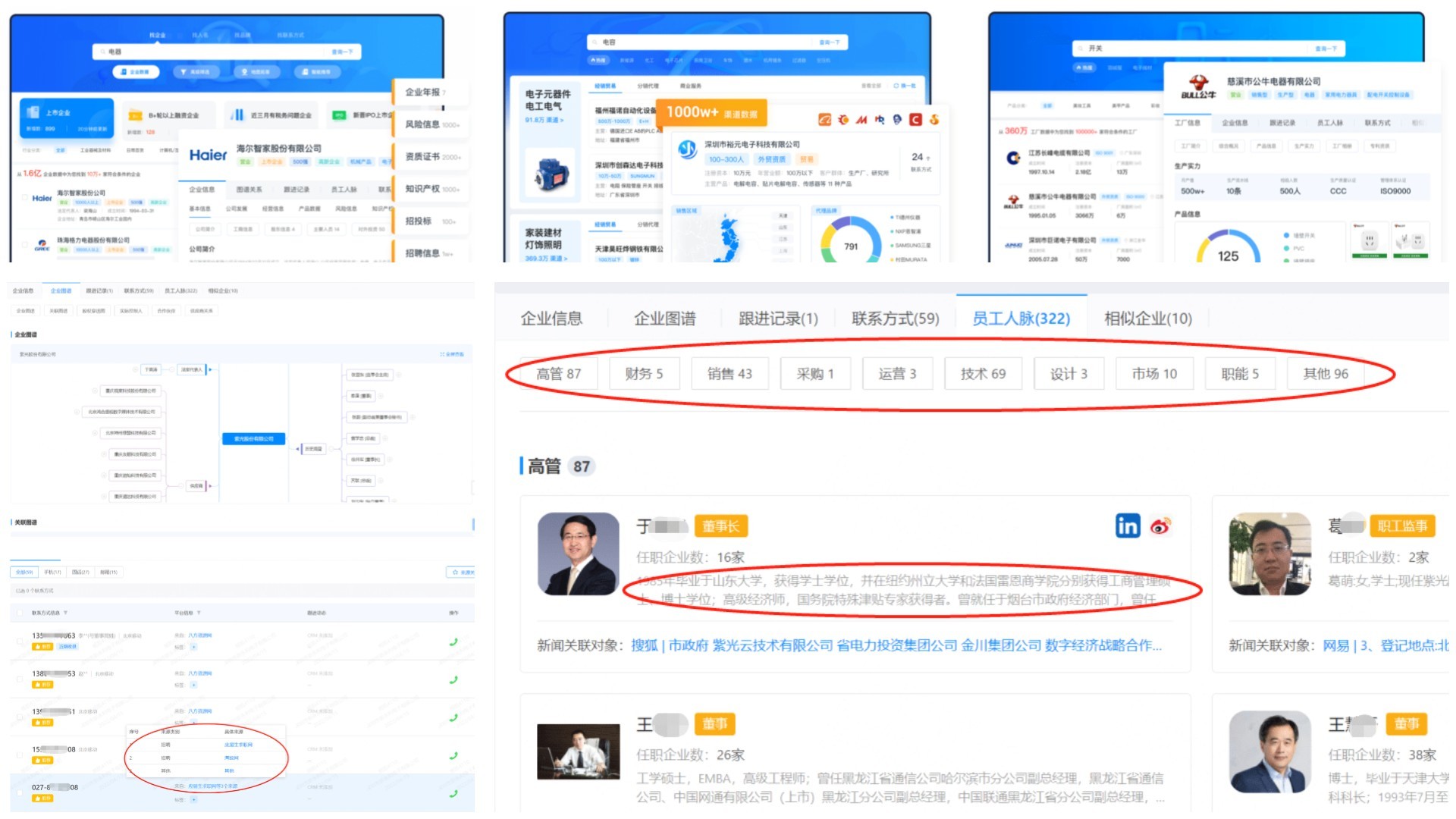The image size is (1456, 819).
Task: Click the orange S channel icon at row end
Action: [x=934, y=119]
